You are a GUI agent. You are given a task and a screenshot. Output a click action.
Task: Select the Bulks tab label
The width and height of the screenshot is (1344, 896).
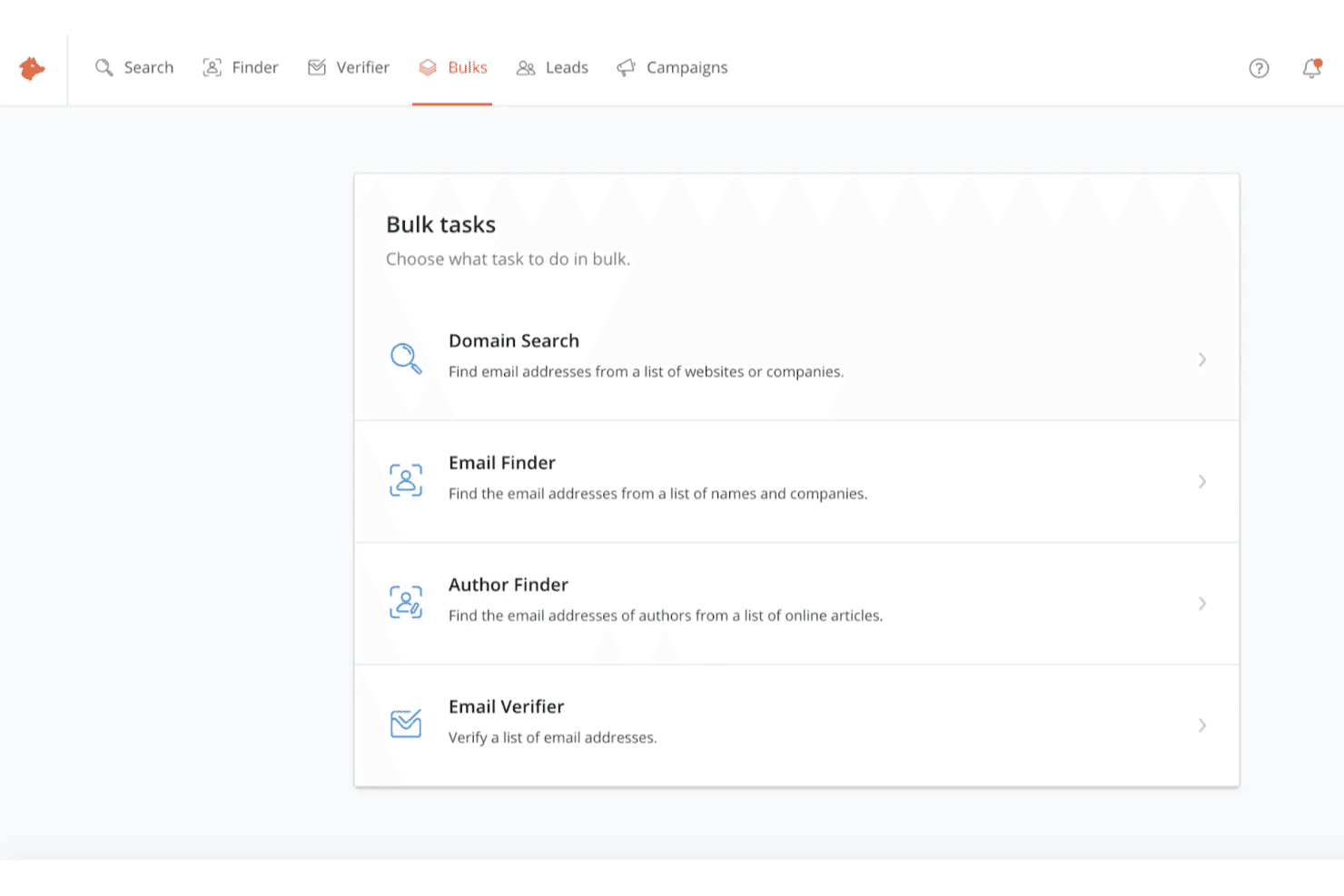(468, 67)
